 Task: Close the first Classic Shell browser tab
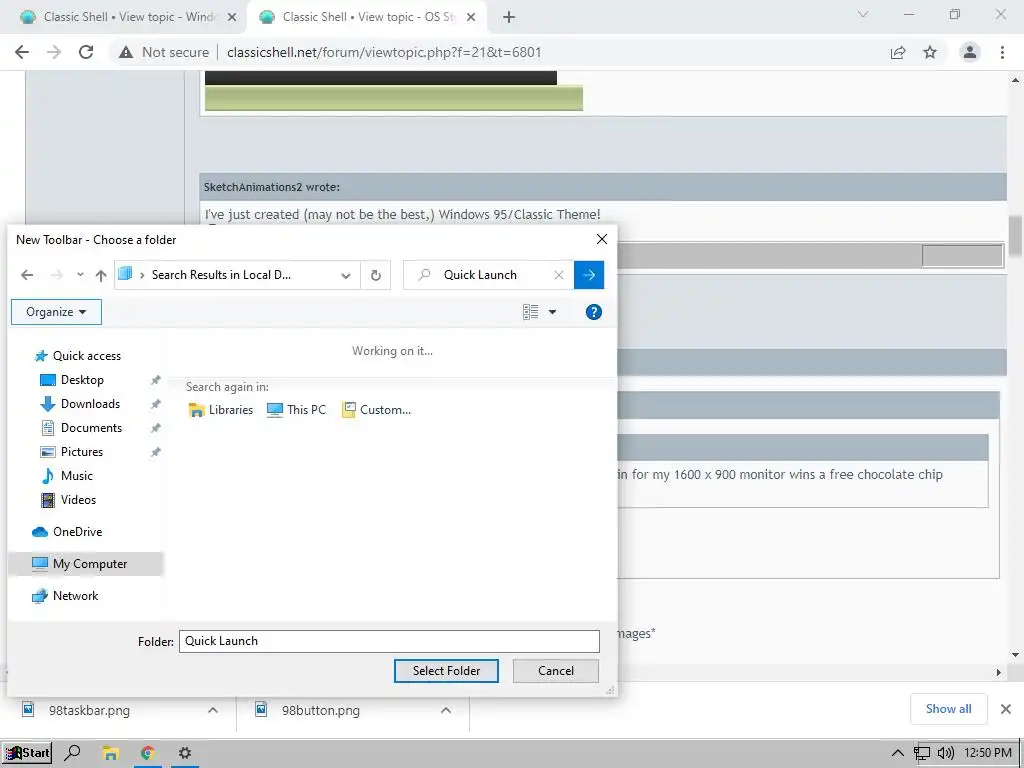point(232,18)
